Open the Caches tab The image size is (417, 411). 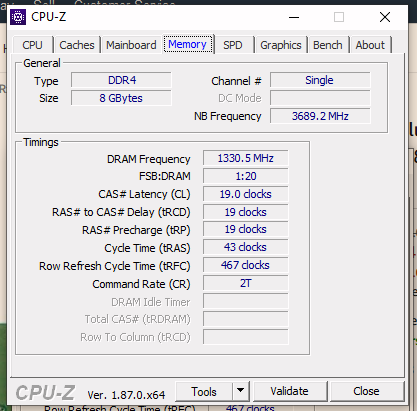[77, 45]
